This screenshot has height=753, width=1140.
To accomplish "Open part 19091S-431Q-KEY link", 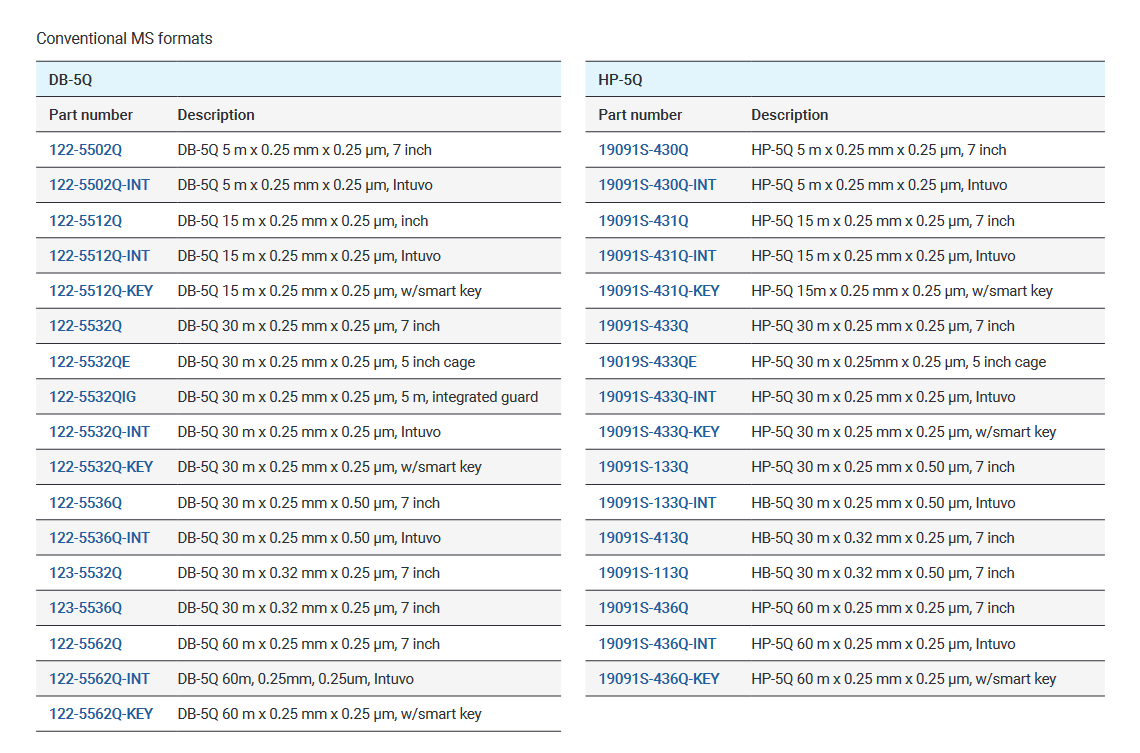I will click(x=659, y=291).
